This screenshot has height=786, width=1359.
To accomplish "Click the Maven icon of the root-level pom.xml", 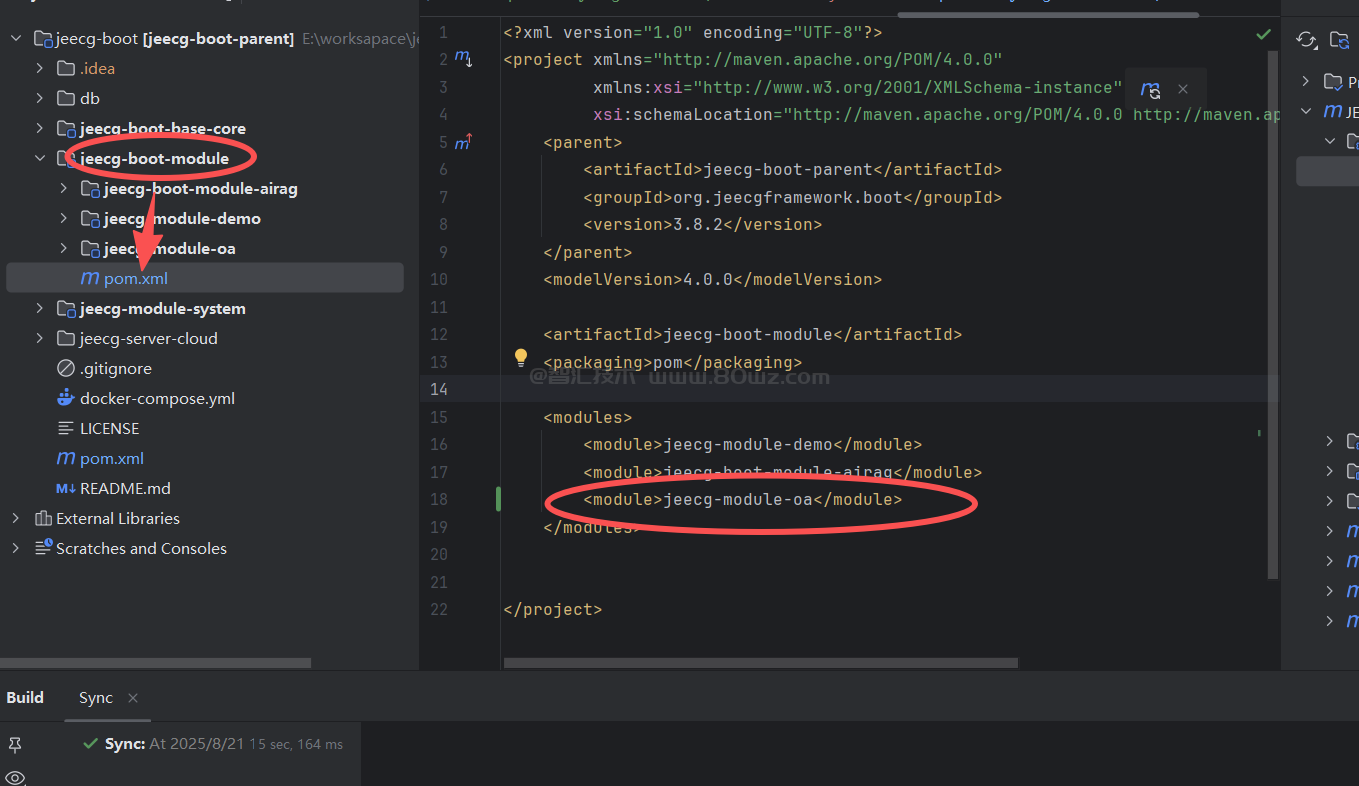I will click(66, 458).
